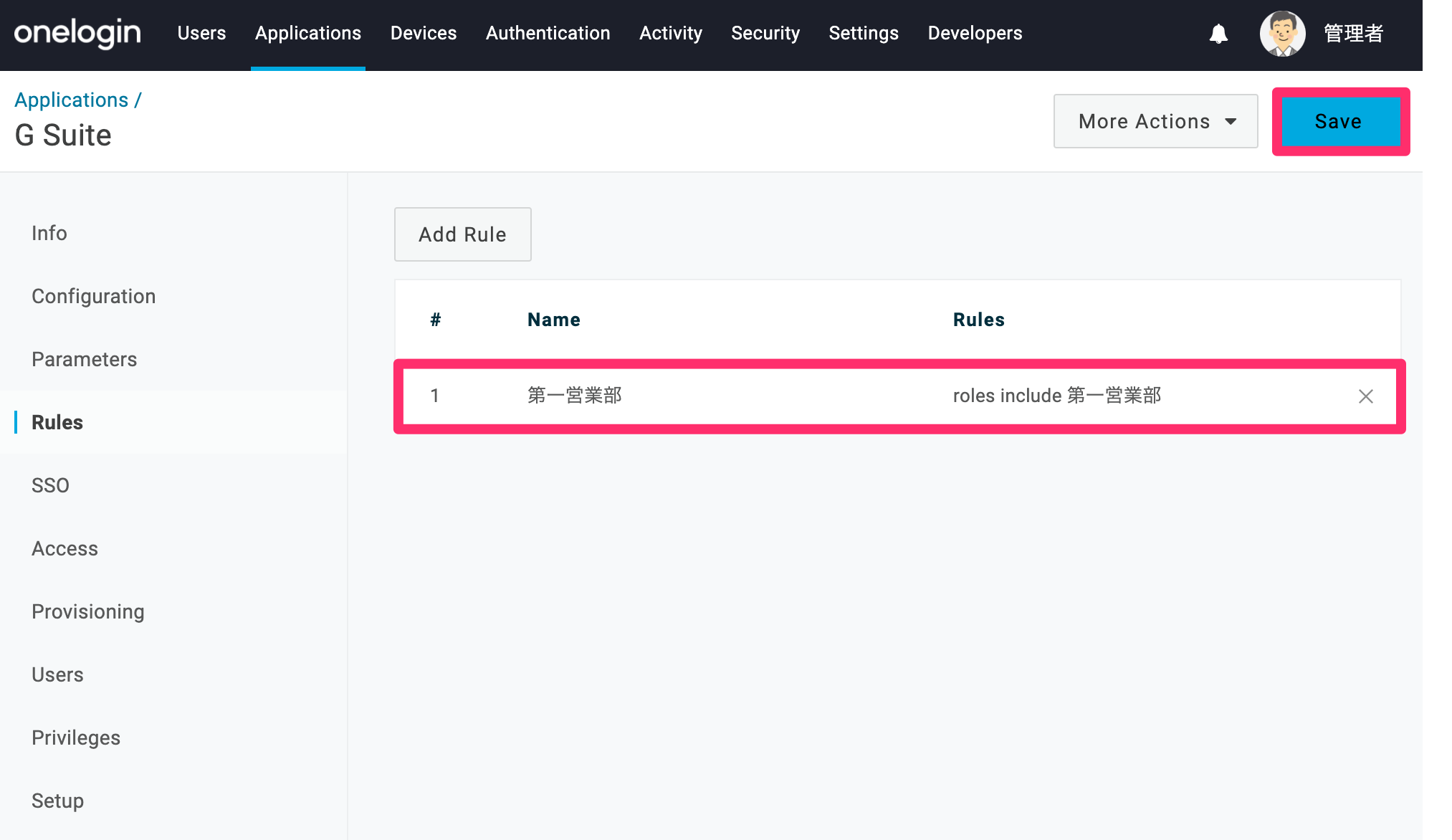Click the 管理者 account name
Image resolution: width=1452 pixels, height=840 pixels.
tap(1353, 34)
